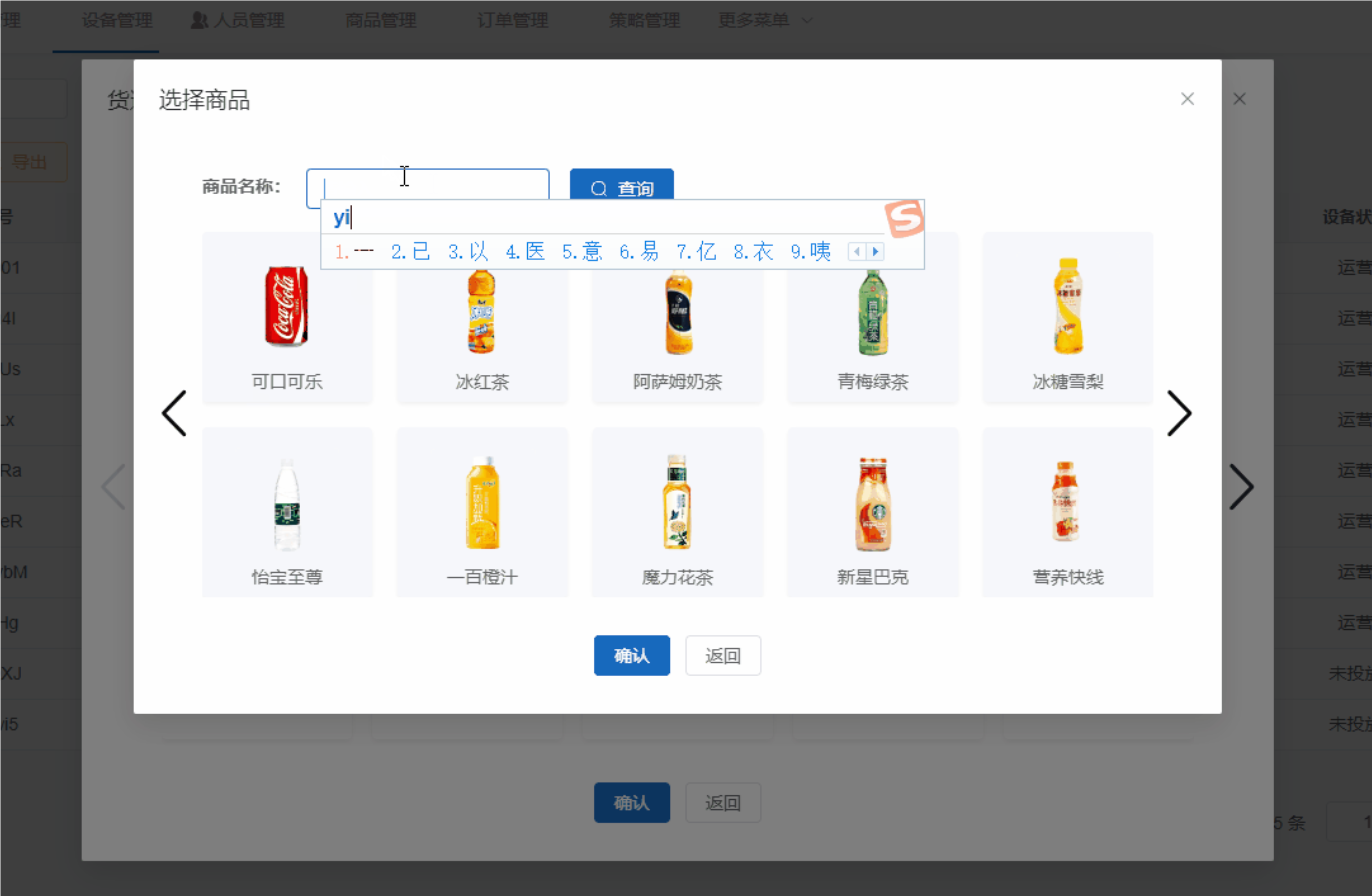The image size is (1372, 896).
Task: Select the 魔力花茶 product image
Action: [x=678, y=503]
